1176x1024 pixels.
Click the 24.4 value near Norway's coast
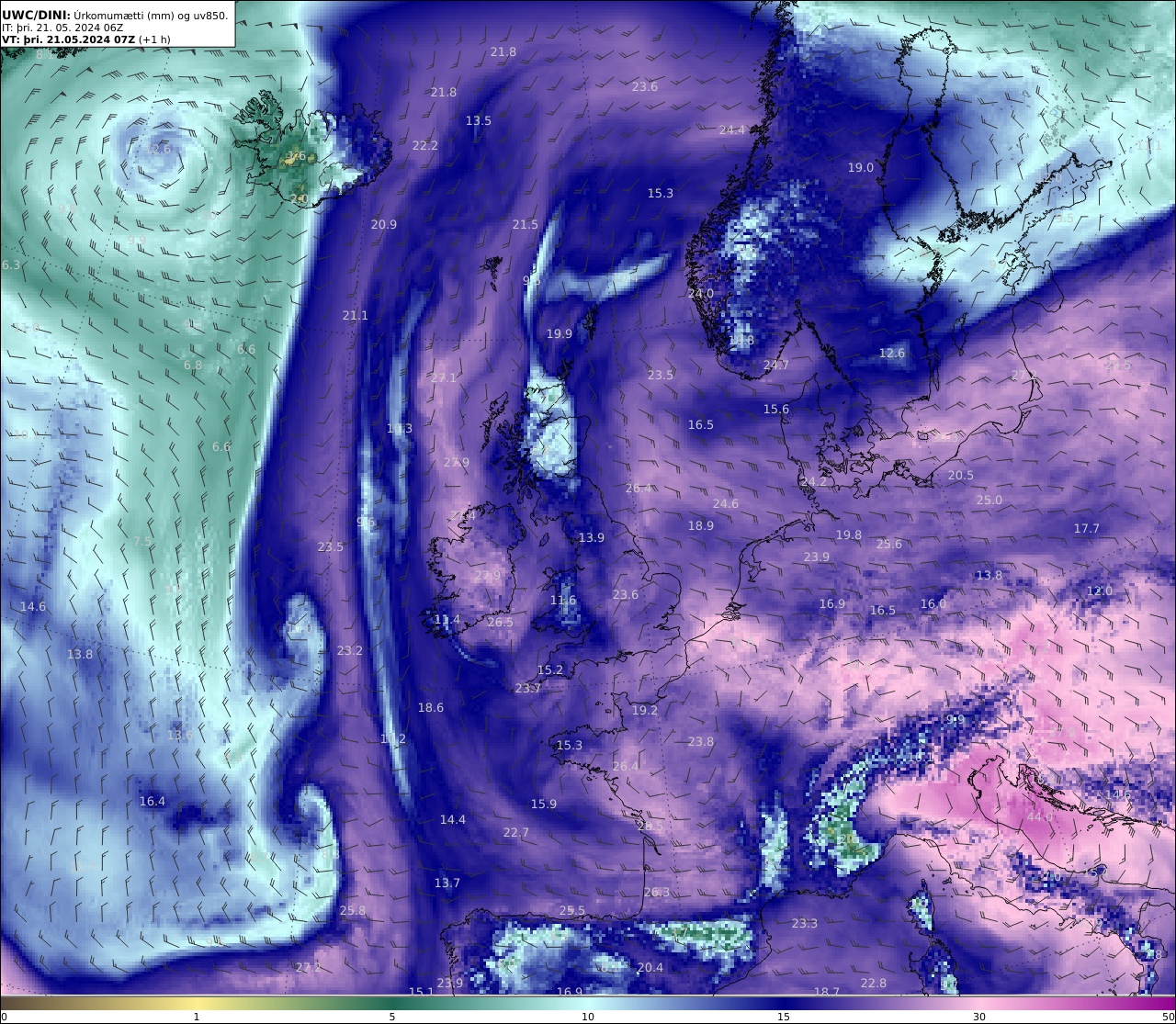(x=732, y=130)
